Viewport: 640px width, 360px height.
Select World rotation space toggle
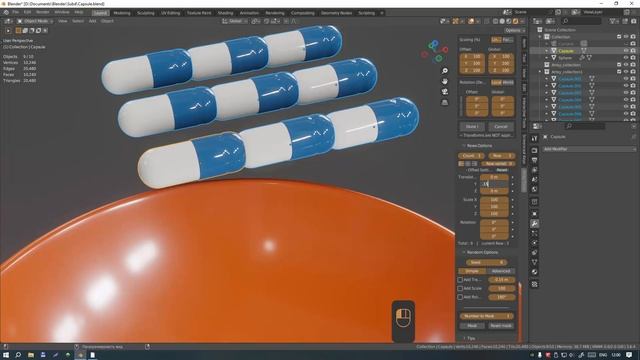[x=508, y=82]
